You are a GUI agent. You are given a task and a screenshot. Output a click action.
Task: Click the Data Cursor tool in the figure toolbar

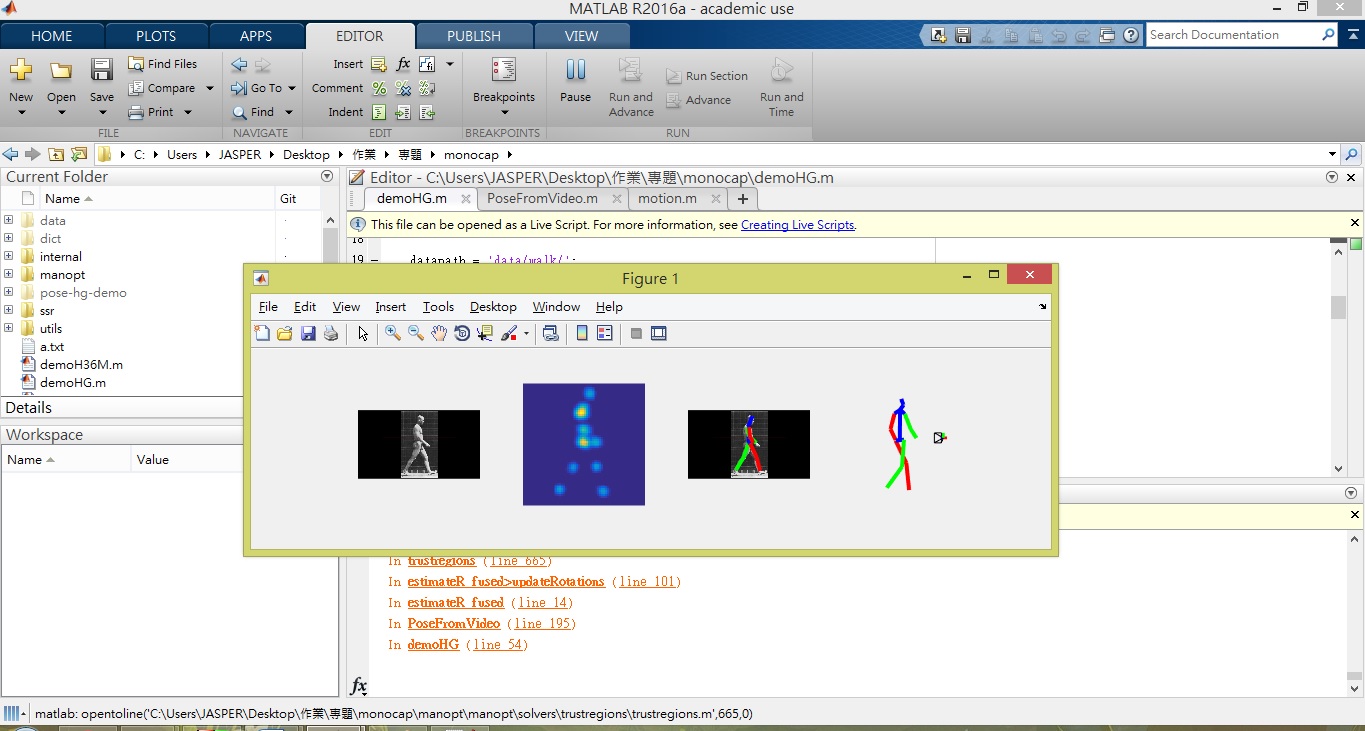point(485,334)
